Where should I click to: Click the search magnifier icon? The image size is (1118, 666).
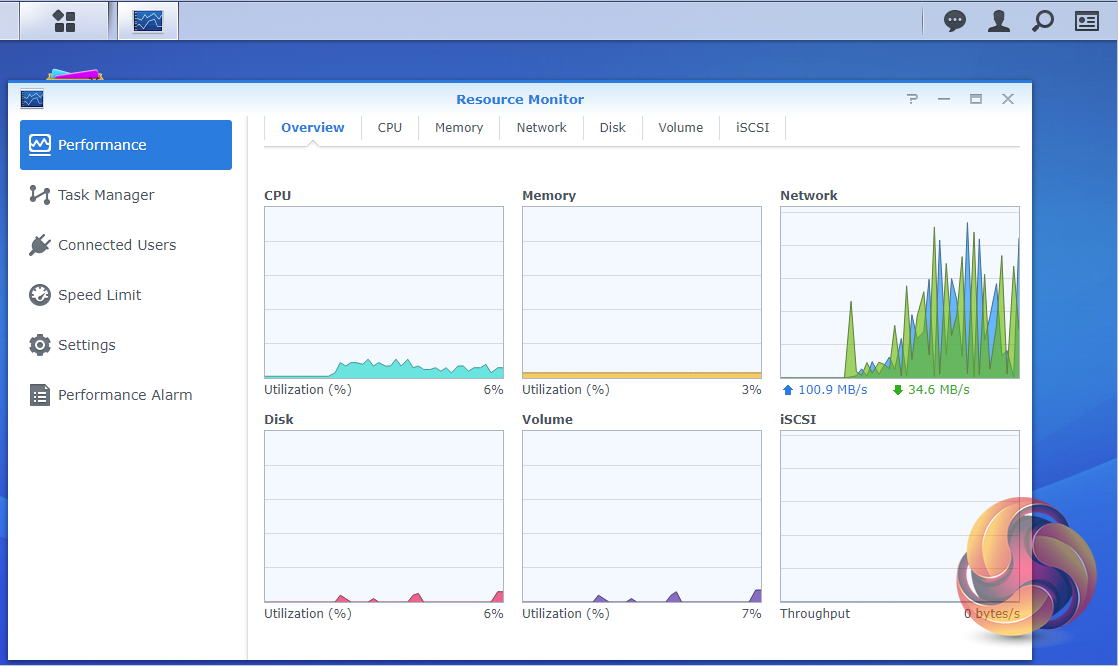[1042, 21]
